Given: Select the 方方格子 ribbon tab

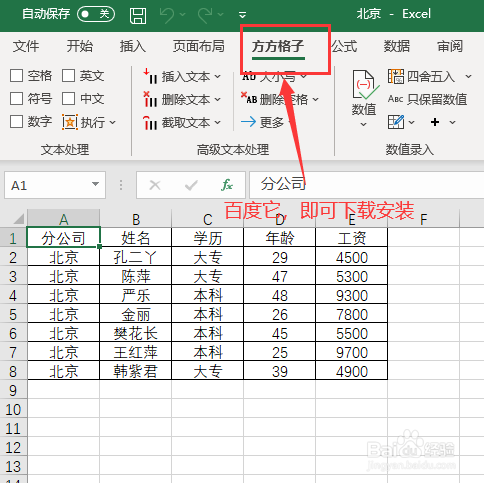Looking at the screenshot, I should point(278,46).
